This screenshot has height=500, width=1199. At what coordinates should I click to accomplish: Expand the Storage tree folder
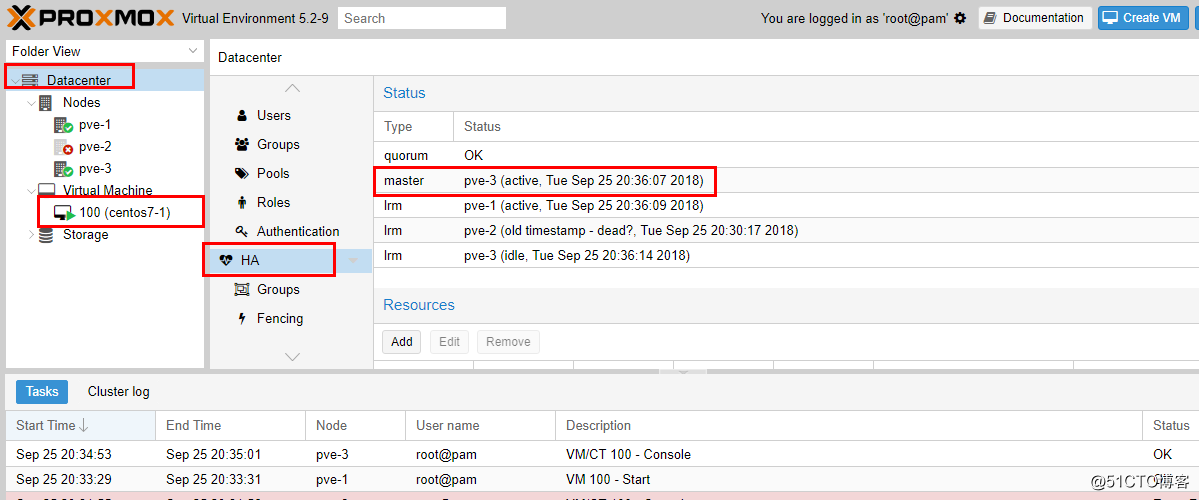tap(31, 235)
